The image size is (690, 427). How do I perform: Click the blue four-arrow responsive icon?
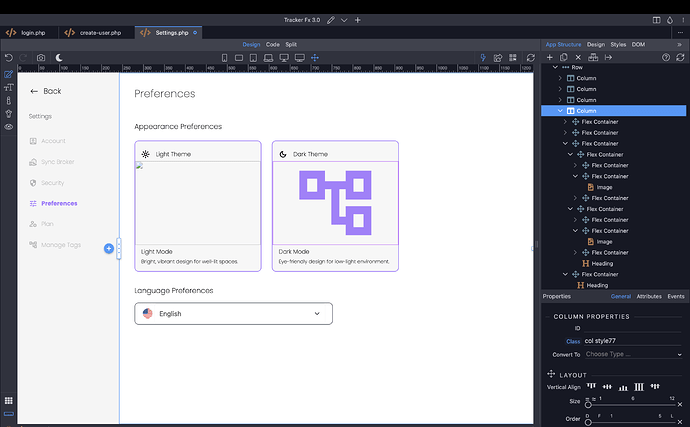pos(315,58)
